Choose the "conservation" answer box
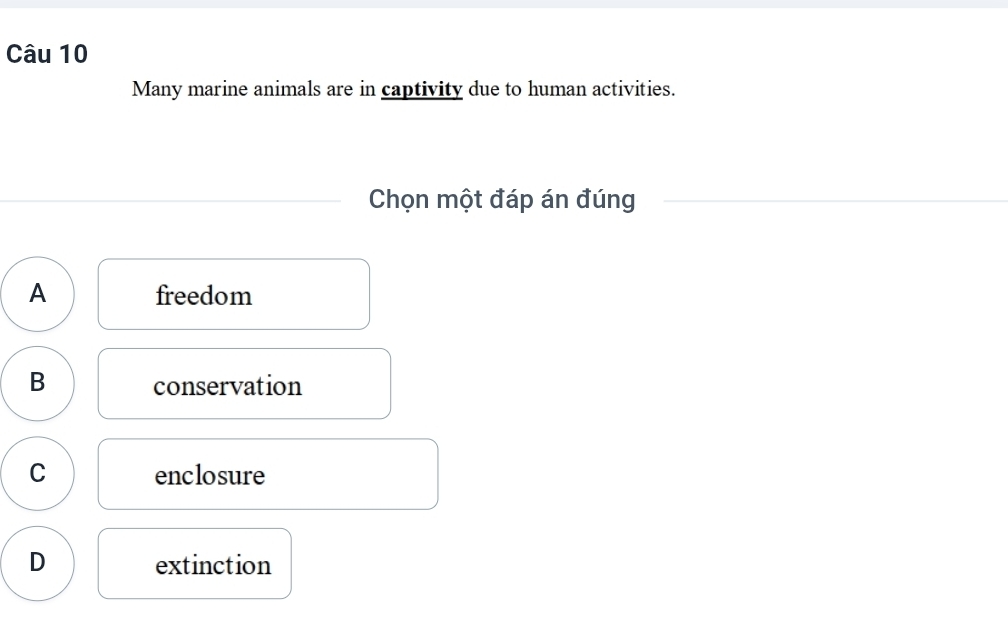Screen dimensions: 1008x621 (244, 384)
